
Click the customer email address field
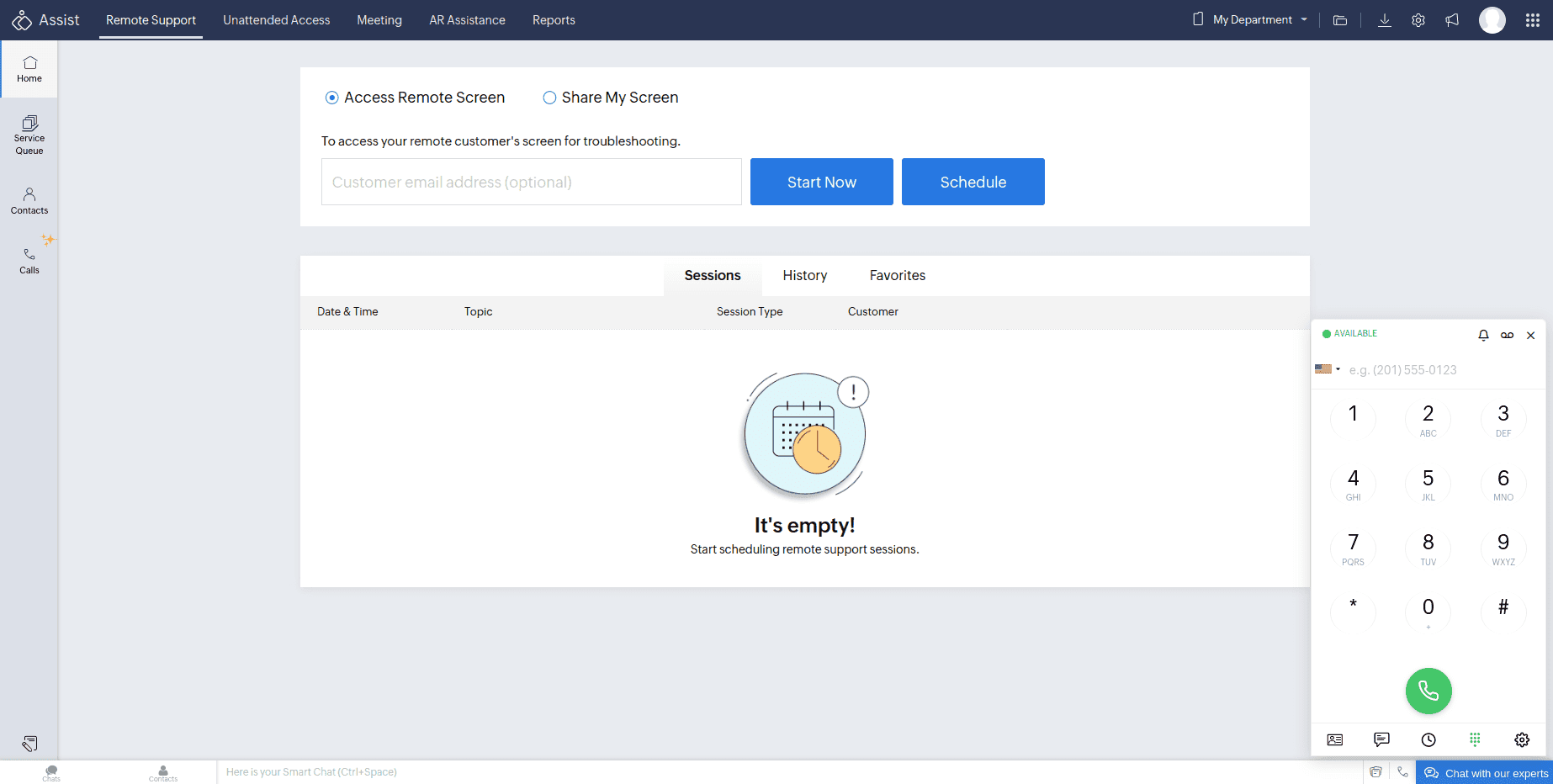point(531,182)
